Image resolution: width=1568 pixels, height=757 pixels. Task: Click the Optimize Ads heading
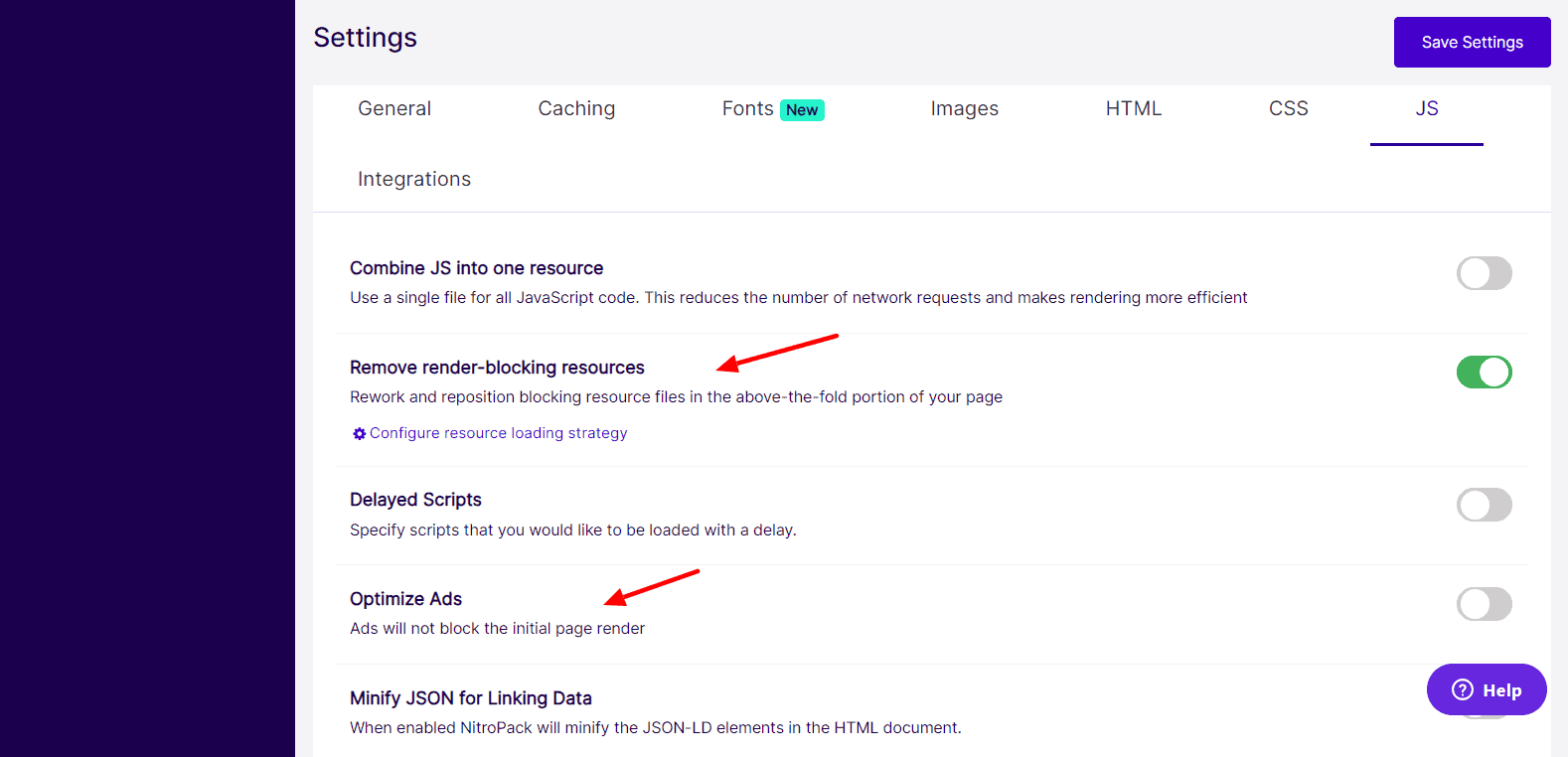click(x=405, y=599)
